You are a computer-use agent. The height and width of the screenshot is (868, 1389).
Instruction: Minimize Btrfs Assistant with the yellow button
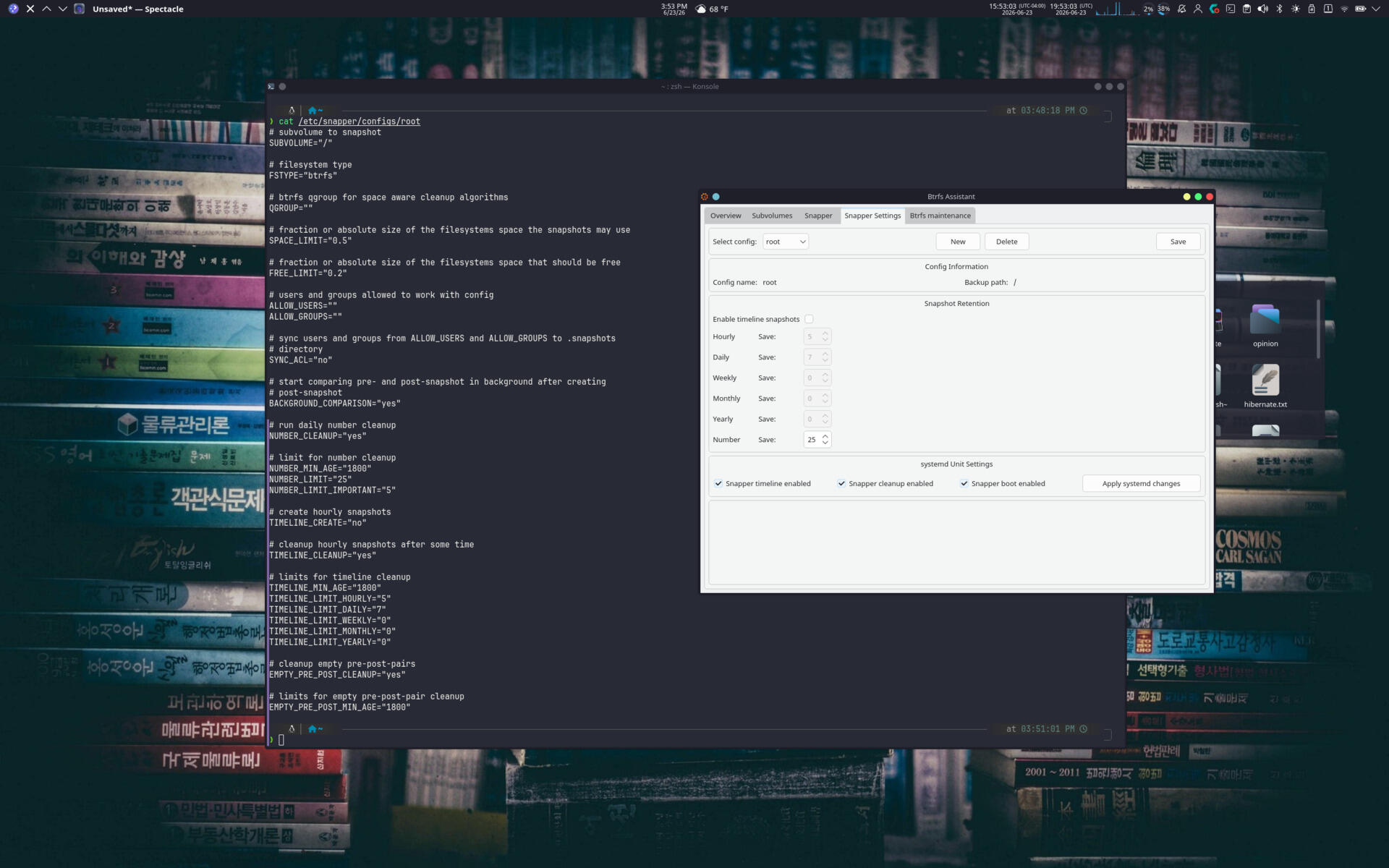click(1186, 197)
